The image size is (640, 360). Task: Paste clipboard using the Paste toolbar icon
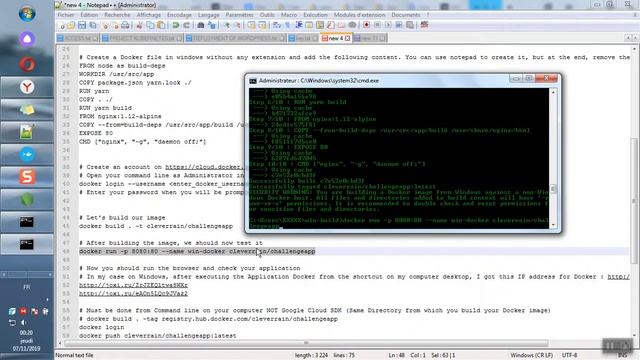click(x=161, y=25)
